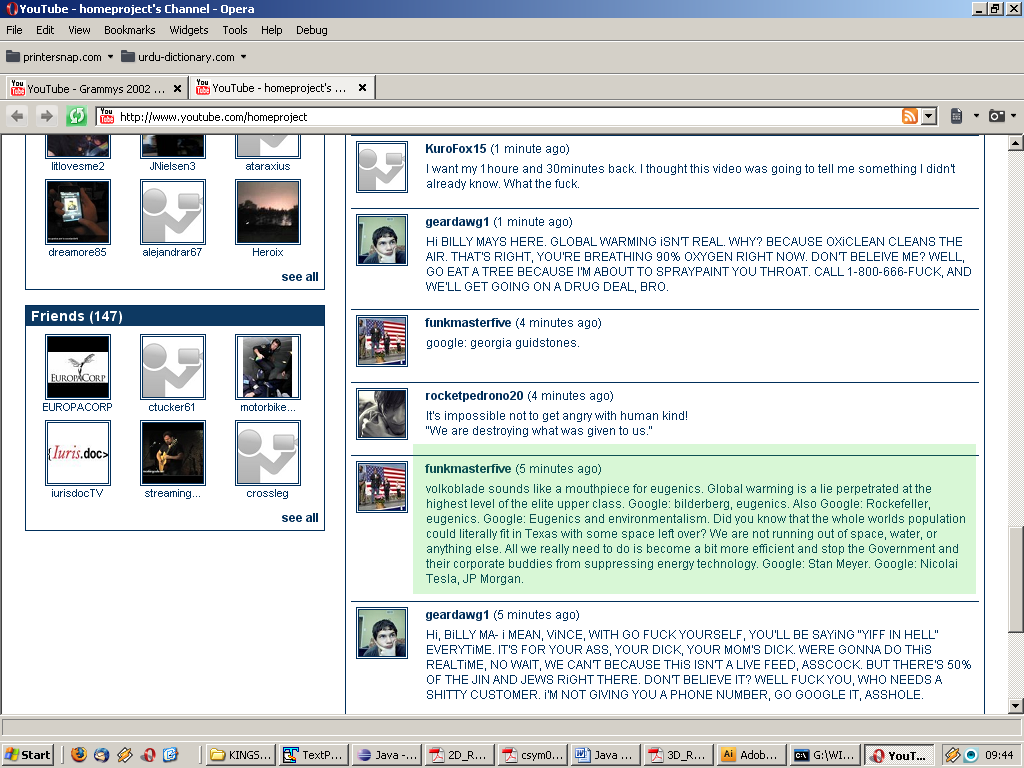This screenshot has width=1024, height=768.
Task: Click rocketpedrono20 comment avatar
Action: (382, 414)
